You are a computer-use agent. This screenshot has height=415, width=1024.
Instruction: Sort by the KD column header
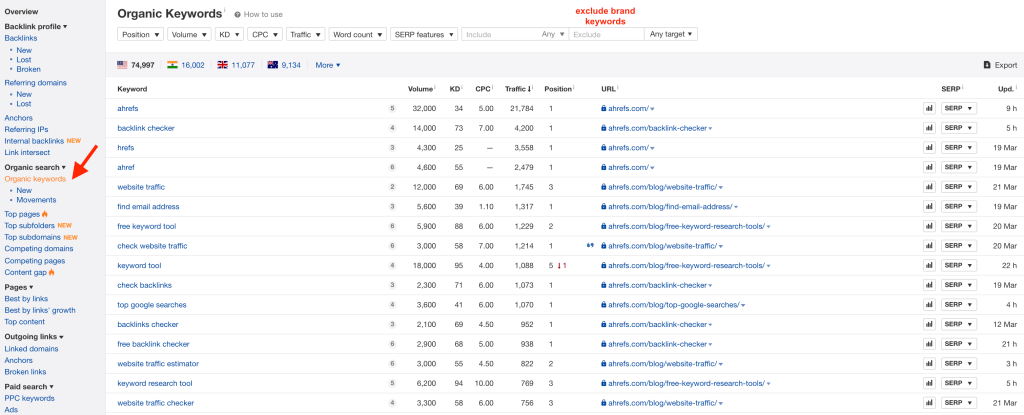(x=455, y=89)
